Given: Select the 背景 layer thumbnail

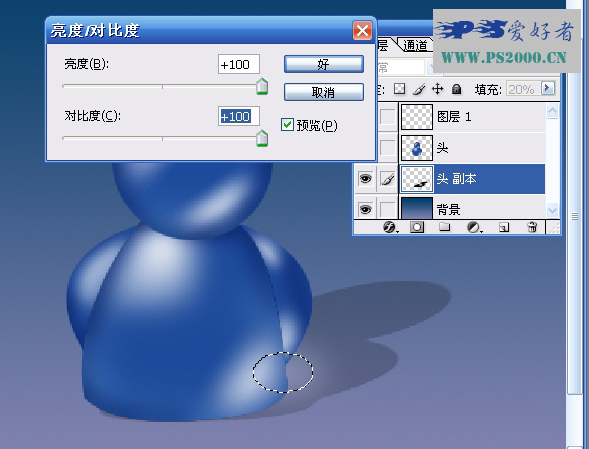Looking at the screenshot, I should click(x=417, y=208).
